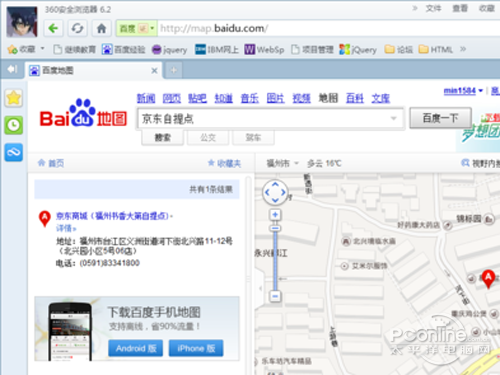The height and width of the screenshot is (375, 500).
Task: Open the IBM网上 bookmark
Action: coord(217,50)
